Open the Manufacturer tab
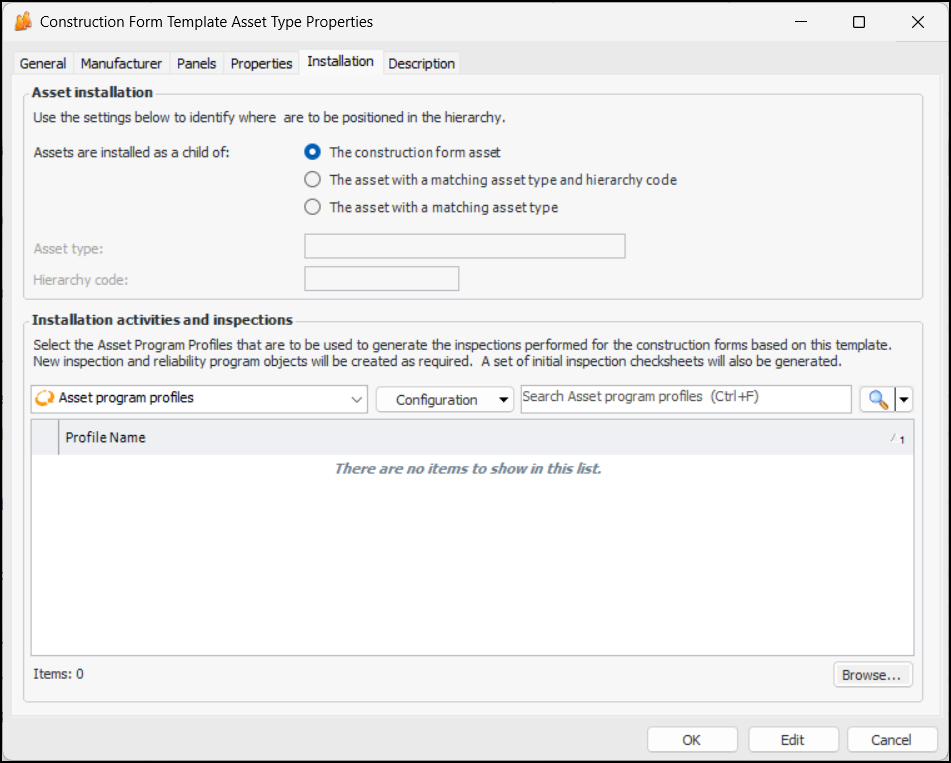951x763 pixels. click(121, 64)
